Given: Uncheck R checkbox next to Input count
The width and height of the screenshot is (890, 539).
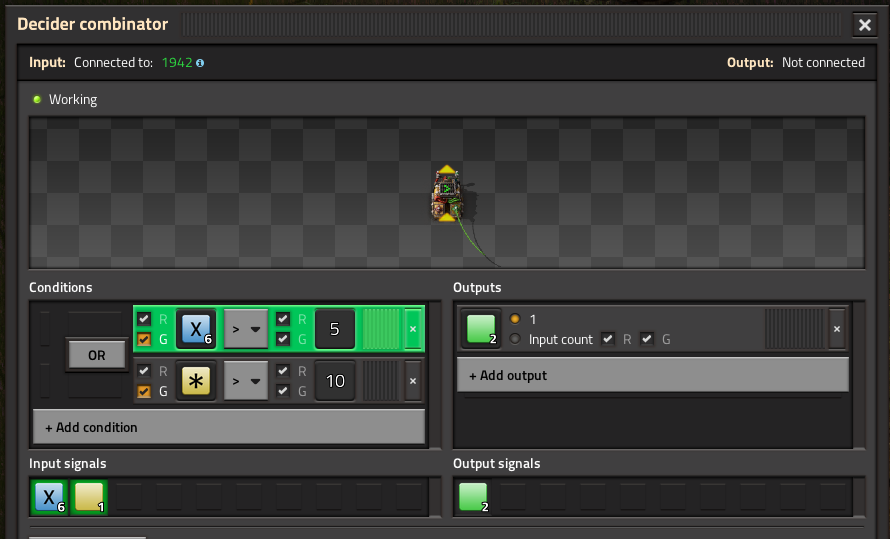Looking at the screenshot, I should [x=608, y=339].
